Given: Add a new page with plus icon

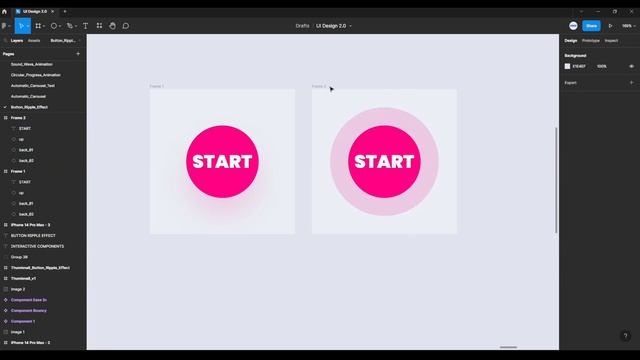Looking at the screenshot, I should [78, 53].
